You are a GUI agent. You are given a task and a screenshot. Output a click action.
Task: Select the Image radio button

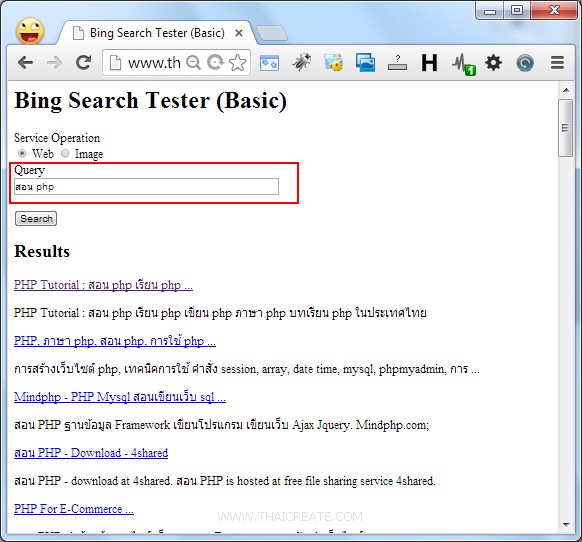tap(65, 153)
